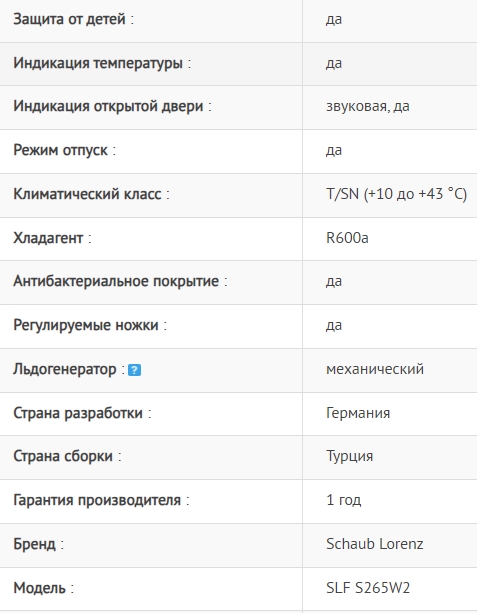Select the Льдогенератор label
This screenshot has width=477, height=613.
65,369
